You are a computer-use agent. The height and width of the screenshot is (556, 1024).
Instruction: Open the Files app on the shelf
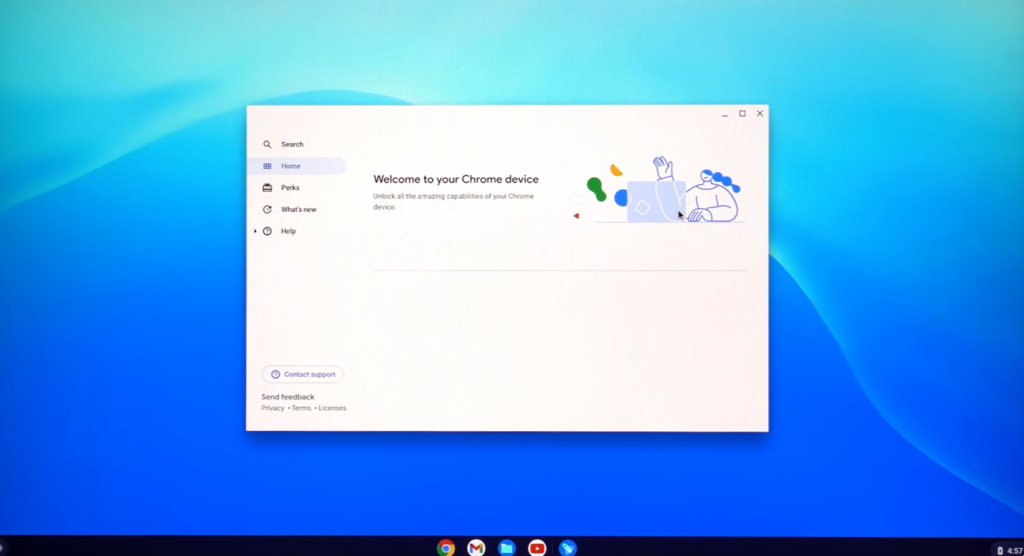pyautogui.click(x=507, y=548)
